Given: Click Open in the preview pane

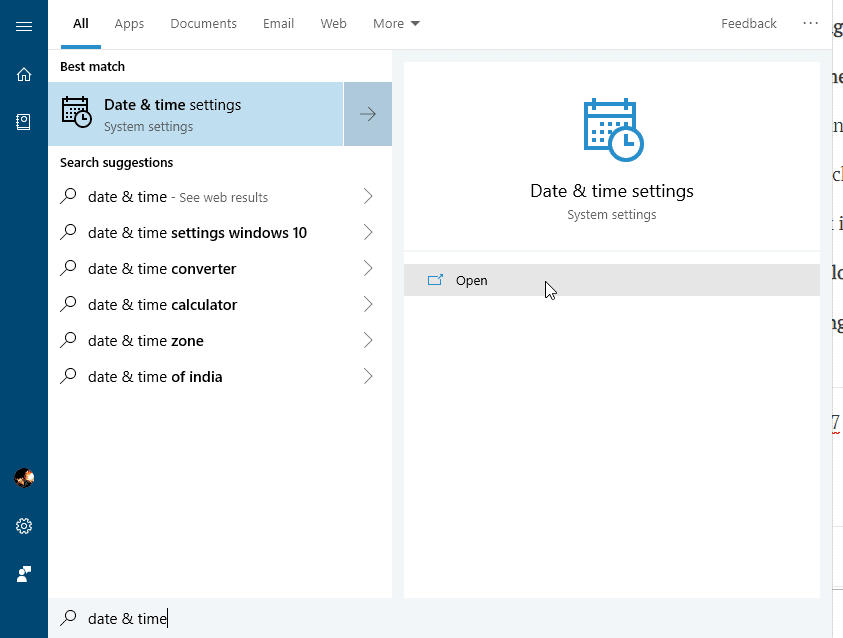Looking at the screenshot, I should (611, 280).
